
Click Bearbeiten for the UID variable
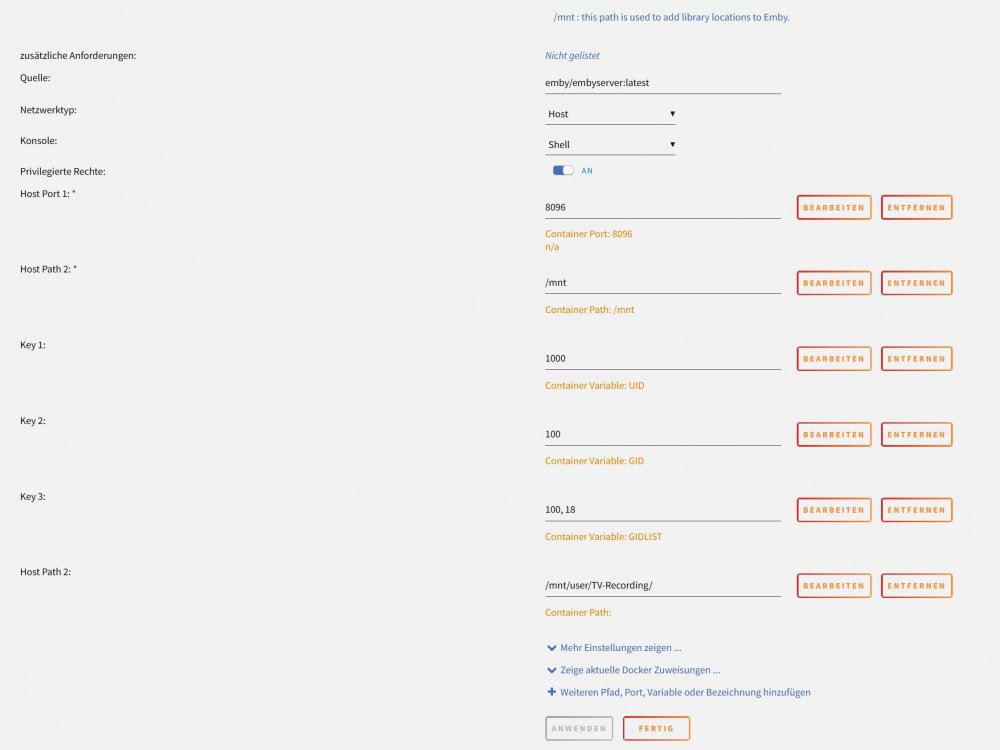(x=834, y=359)
